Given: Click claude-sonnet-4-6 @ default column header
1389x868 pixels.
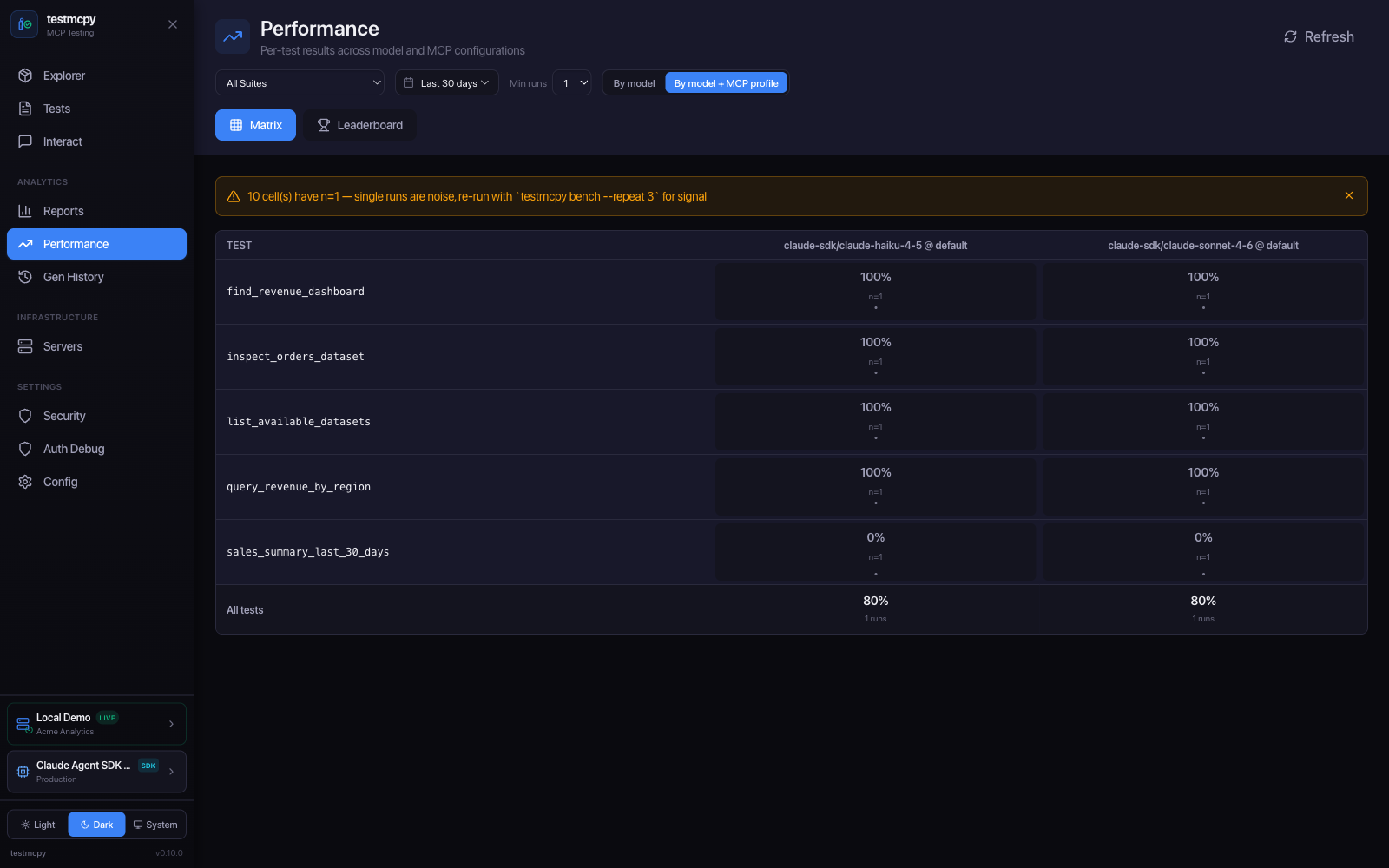Looking at the screenshot, I should point(1203,246).
